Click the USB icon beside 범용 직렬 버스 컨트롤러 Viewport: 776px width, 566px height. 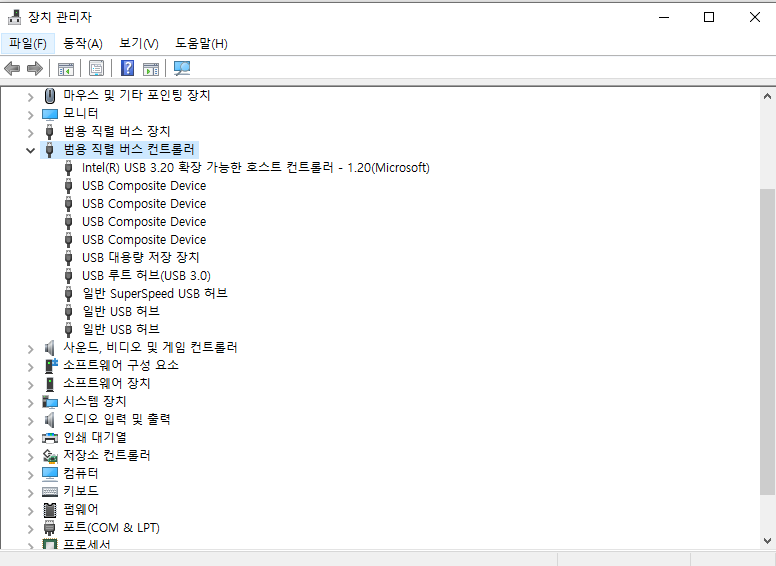click(49, 149)
